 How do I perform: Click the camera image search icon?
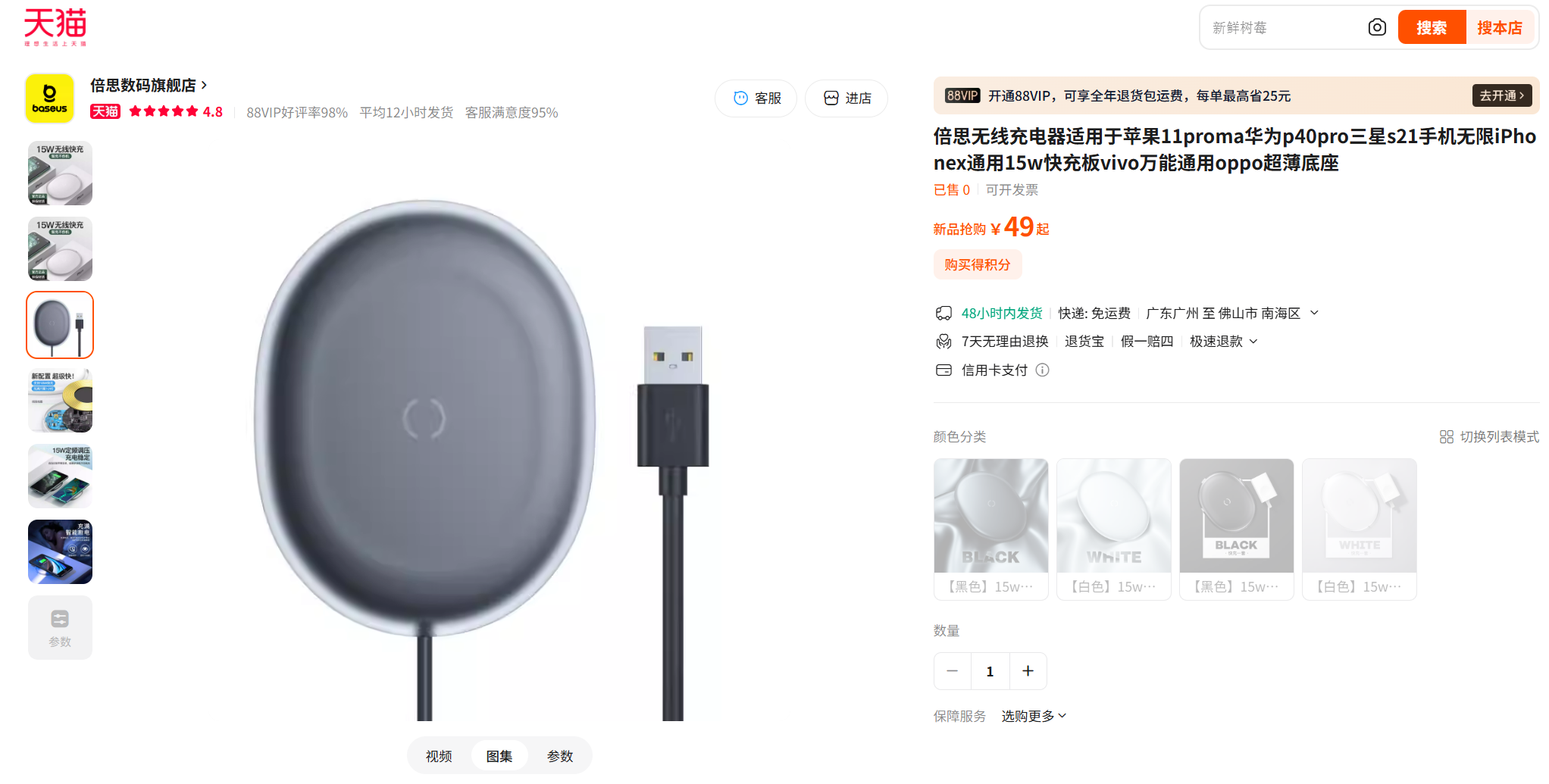1377,28
